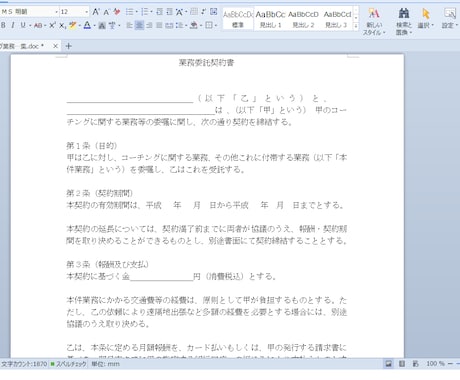Increase paragraph indent
This screenshot has height=380, width=460.
(169, 12)
